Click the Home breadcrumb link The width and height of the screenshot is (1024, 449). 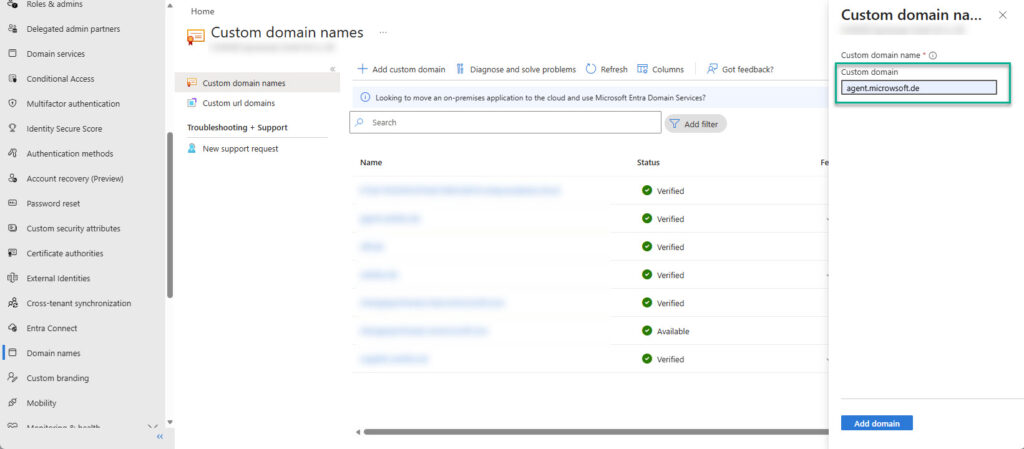point(201,11)
